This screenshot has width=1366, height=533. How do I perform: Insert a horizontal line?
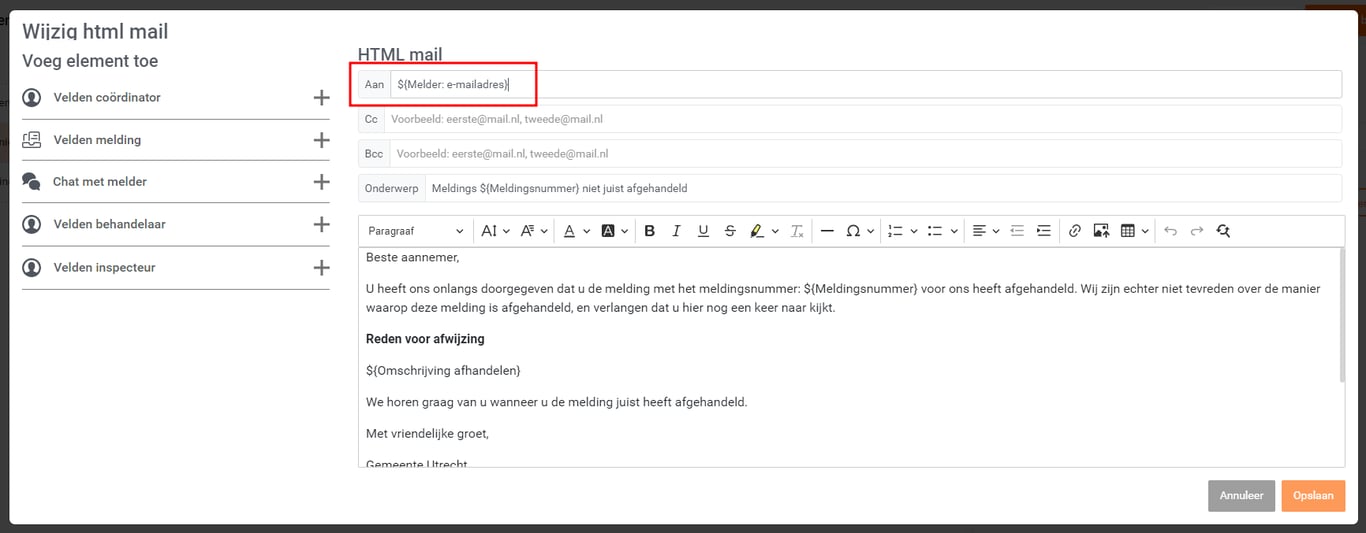(827, 231)
